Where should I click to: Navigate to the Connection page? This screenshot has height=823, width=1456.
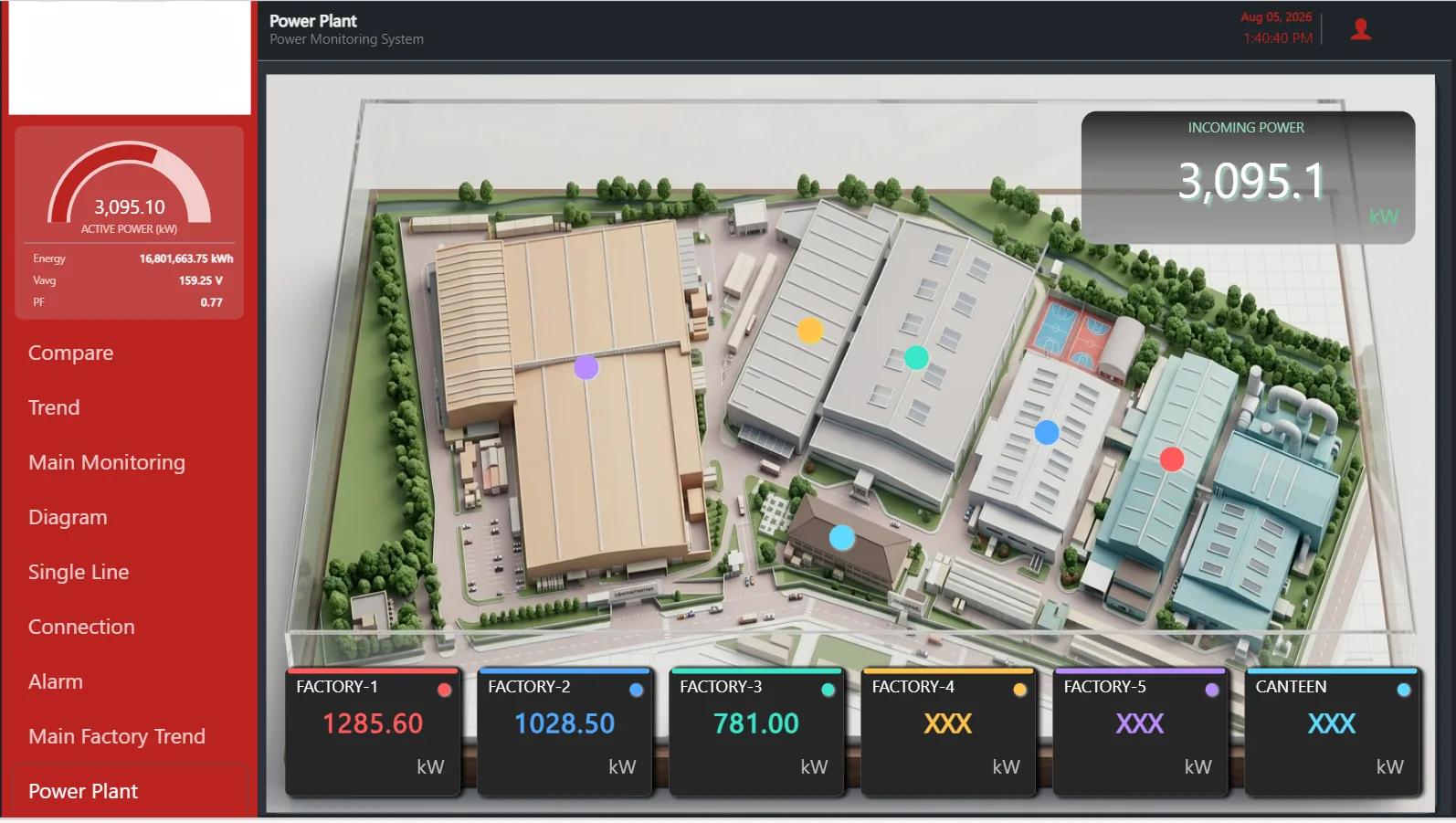point(81,627)
